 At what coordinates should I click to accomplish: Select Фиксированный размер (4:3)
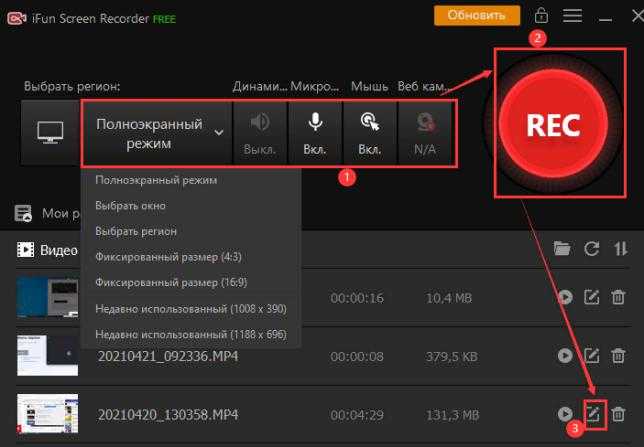pos(168,257)
